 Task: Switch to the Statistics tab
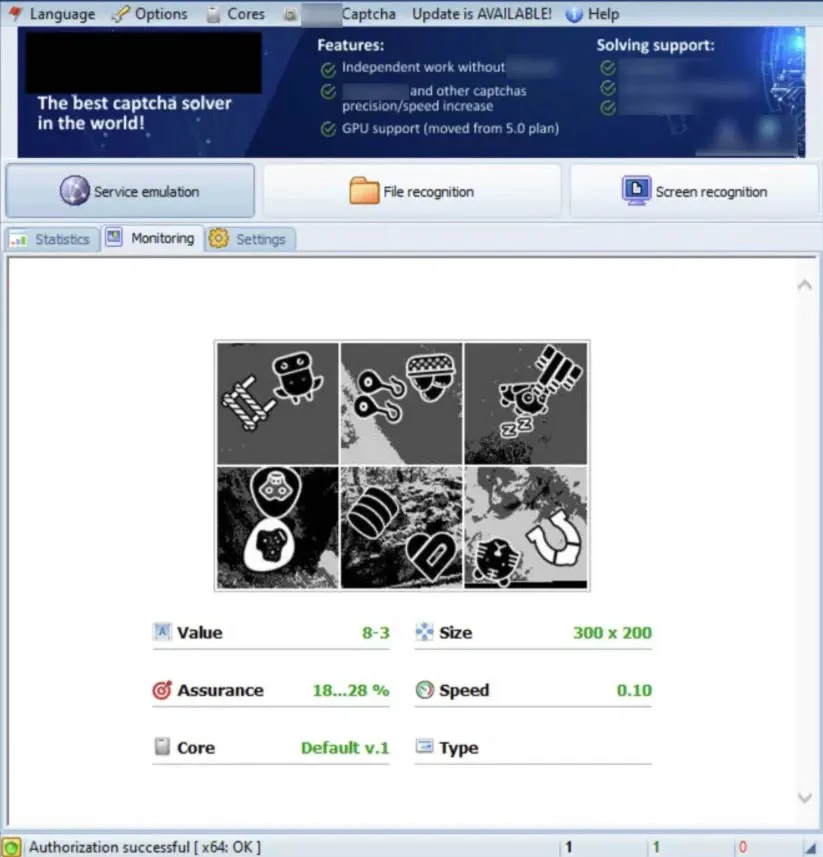pyautogui.click(x=51, y=240)
